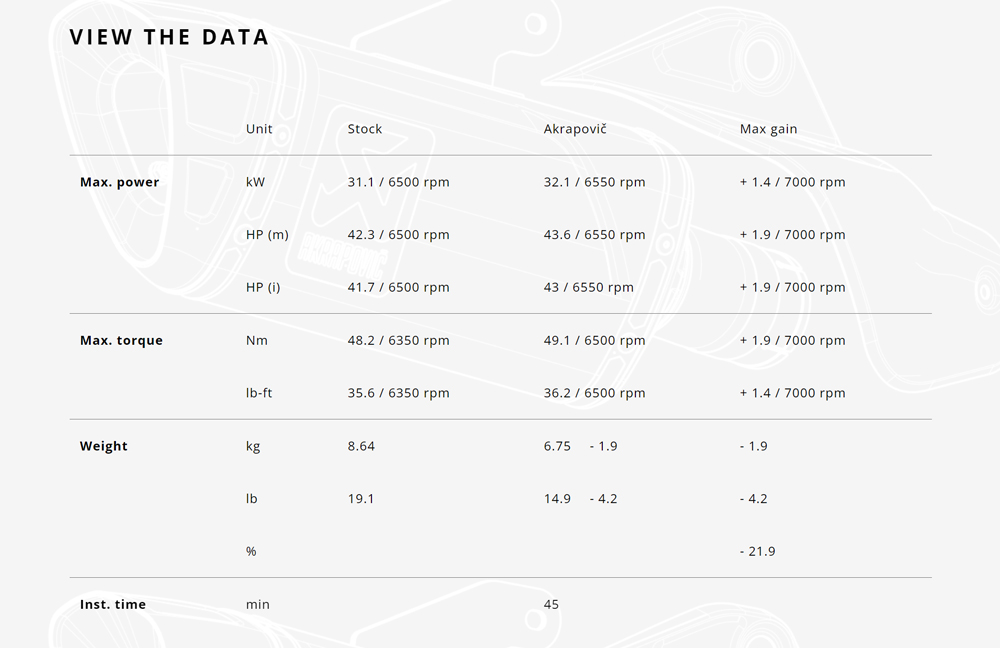Screen dimensions: 1000x648
Task: Click the Nm unit cell
Action: tap(256, 341)
